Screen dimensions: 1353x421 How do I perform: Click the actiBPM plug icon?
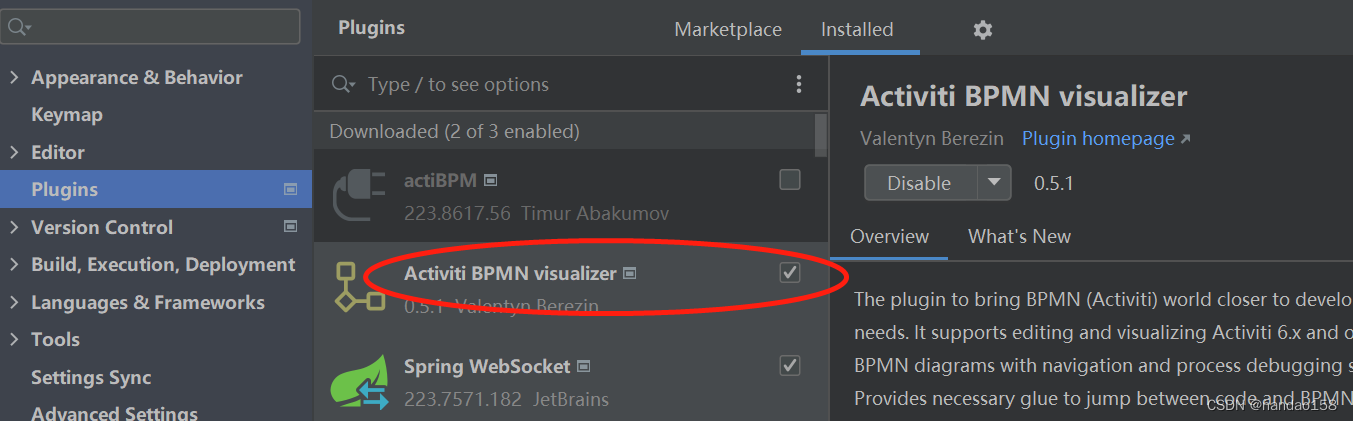(359, 194)
